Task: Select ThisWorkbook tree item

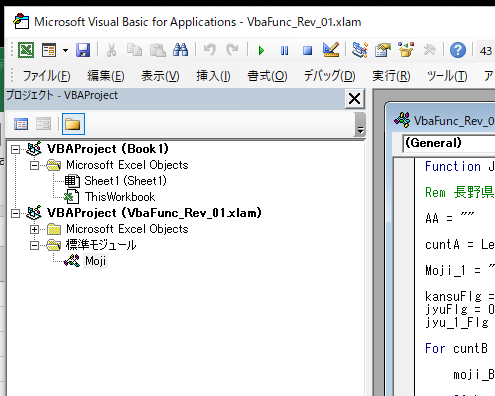Action: coord(120,197)
